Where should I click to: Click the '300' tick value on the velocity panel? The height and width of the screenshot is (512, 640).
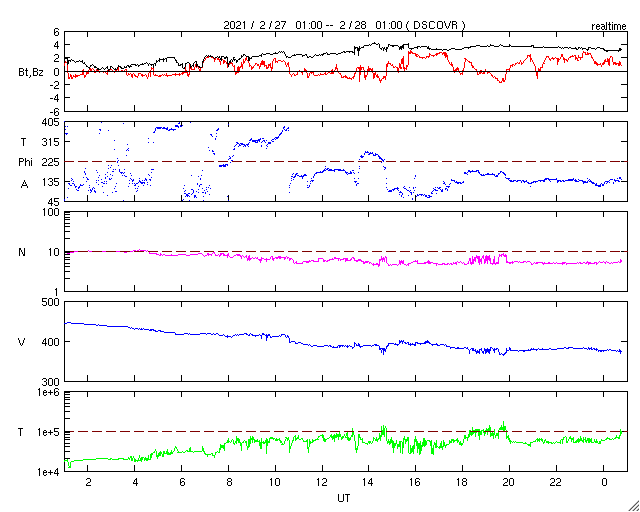[51, 382]
